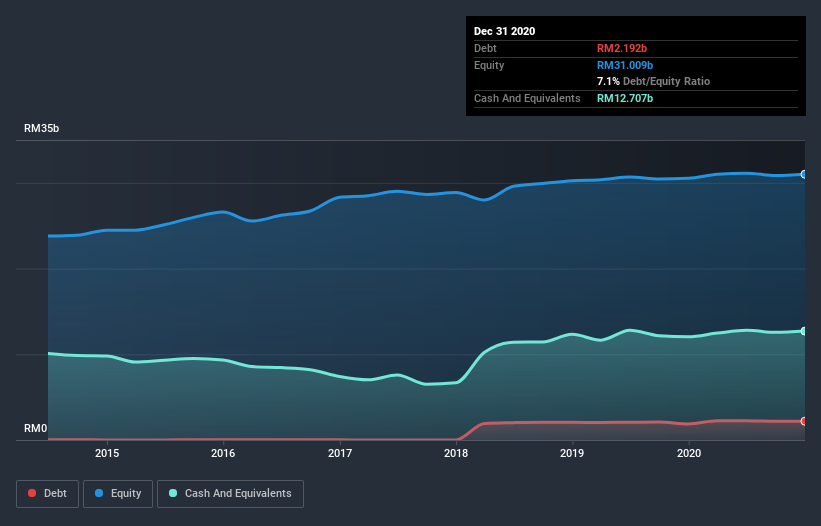821x526 pixels.
Task: Select the 2018 x-axis label
Action: click(x=456, y=453)
